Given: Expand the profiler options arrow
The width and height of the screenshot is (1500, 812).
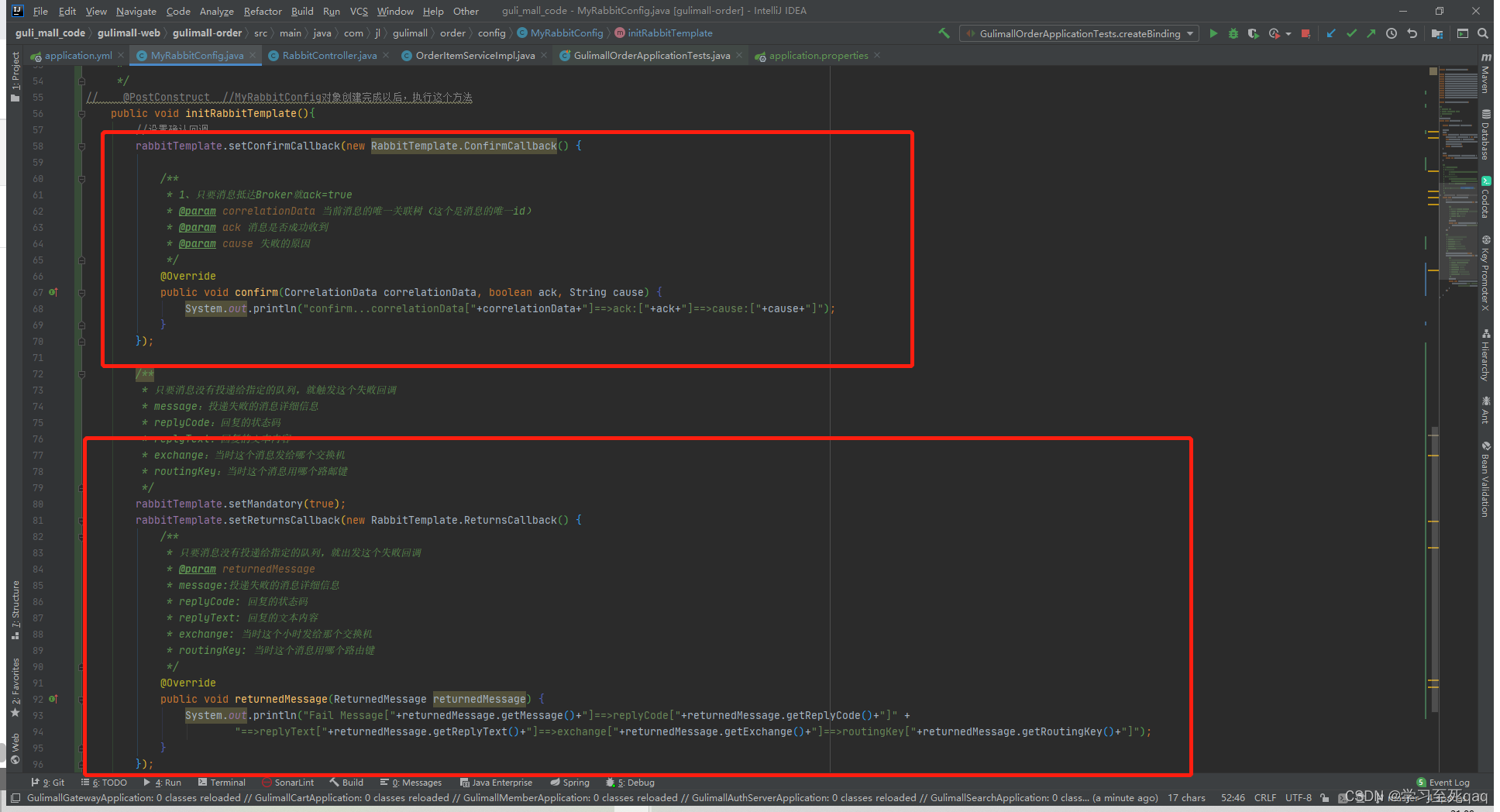Looking at the screenshot, I should [x=1288, y=33].
